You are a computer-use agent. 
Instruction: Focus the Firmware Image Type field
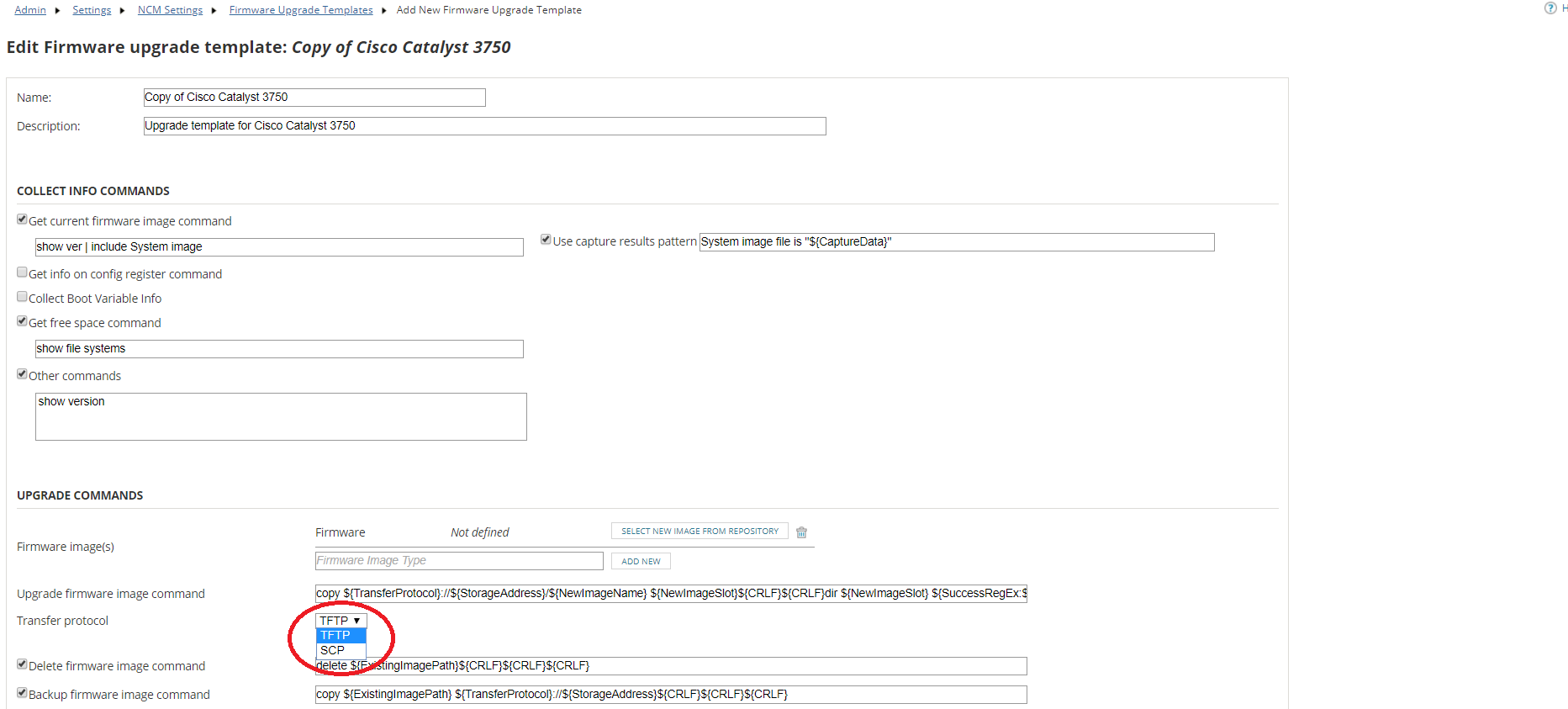459,561
